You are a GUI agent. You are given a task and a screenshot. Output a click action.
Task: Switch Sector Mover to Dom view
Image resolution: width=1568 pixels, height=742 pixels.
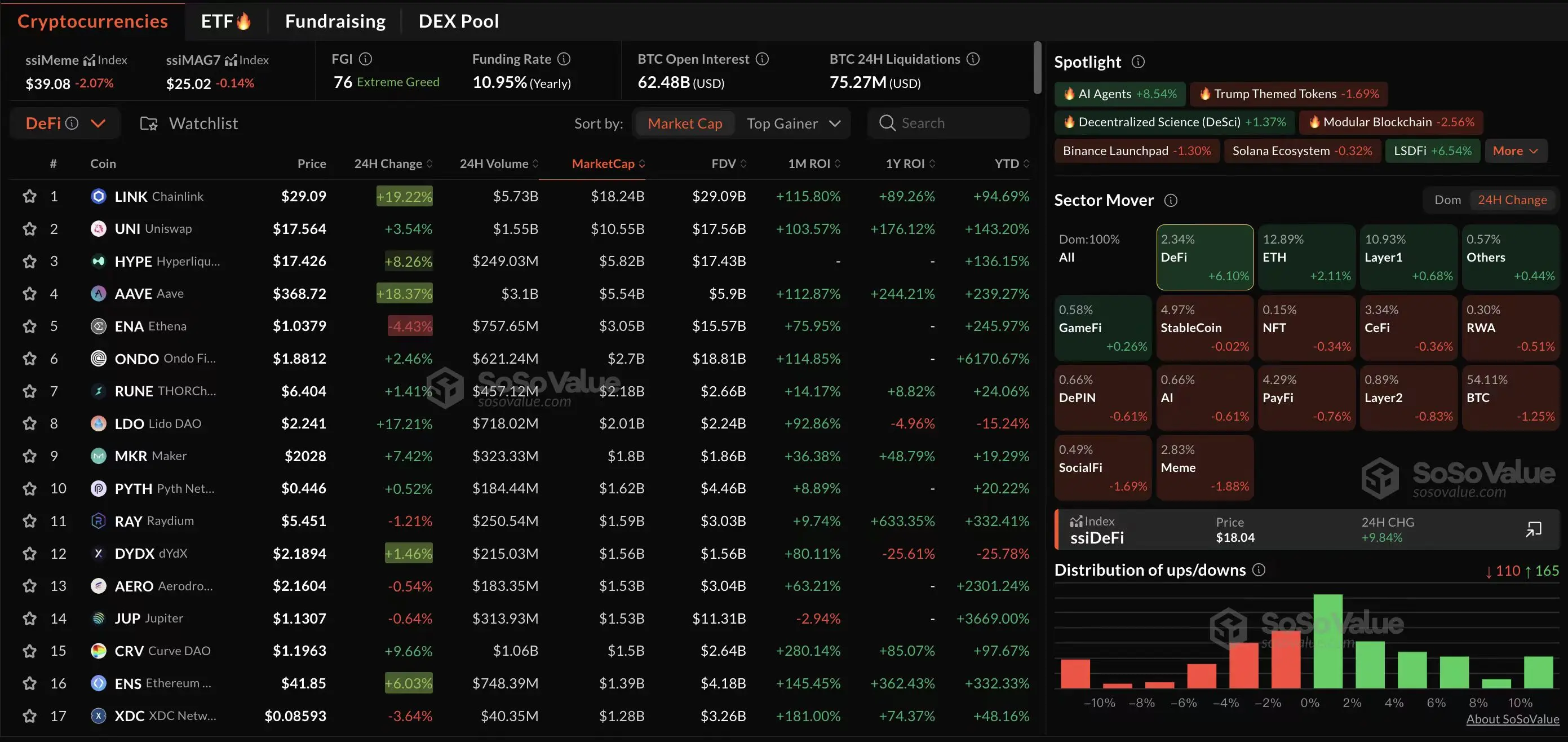tap(1447, 200)
